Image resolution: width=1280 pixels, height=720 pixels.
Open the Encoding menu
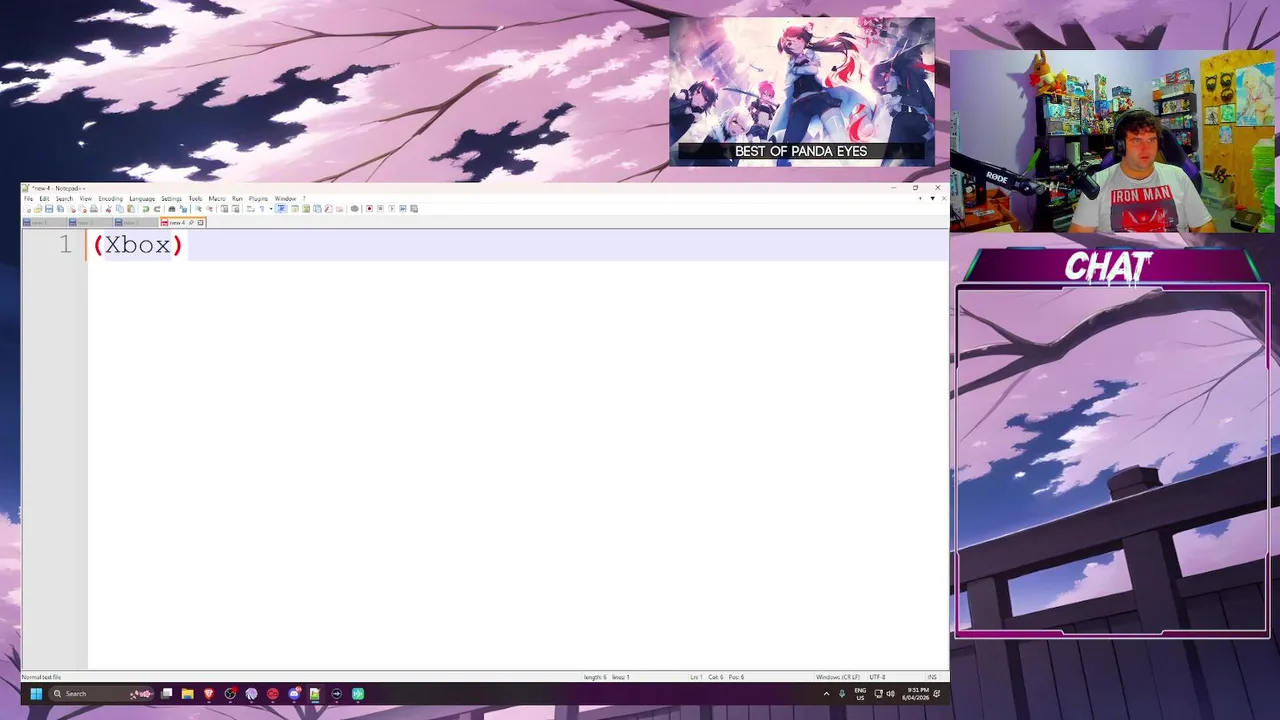(x=110, y=199)
